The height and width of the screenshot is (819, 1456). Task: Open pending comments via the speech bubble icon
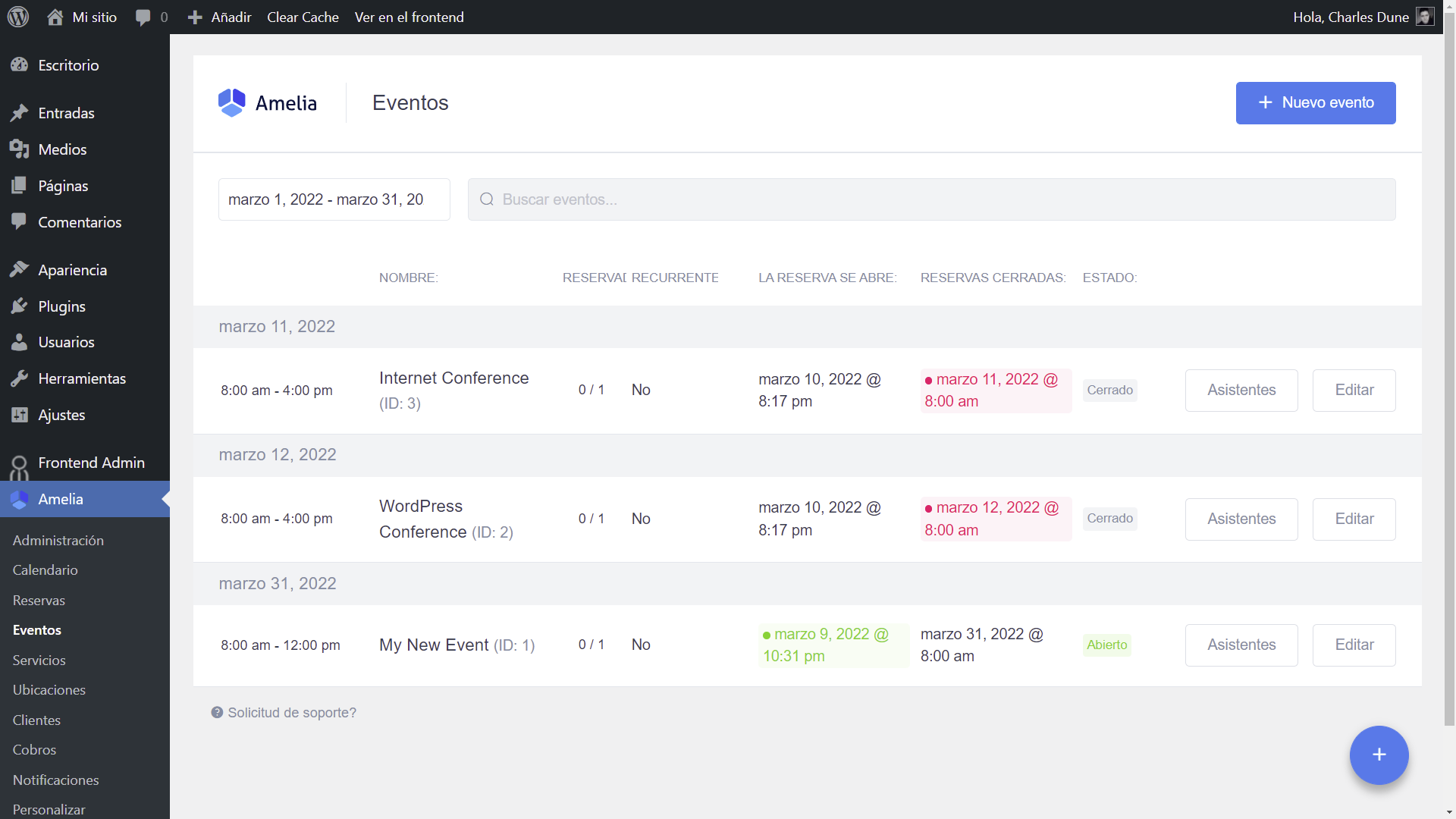[143, 17]
